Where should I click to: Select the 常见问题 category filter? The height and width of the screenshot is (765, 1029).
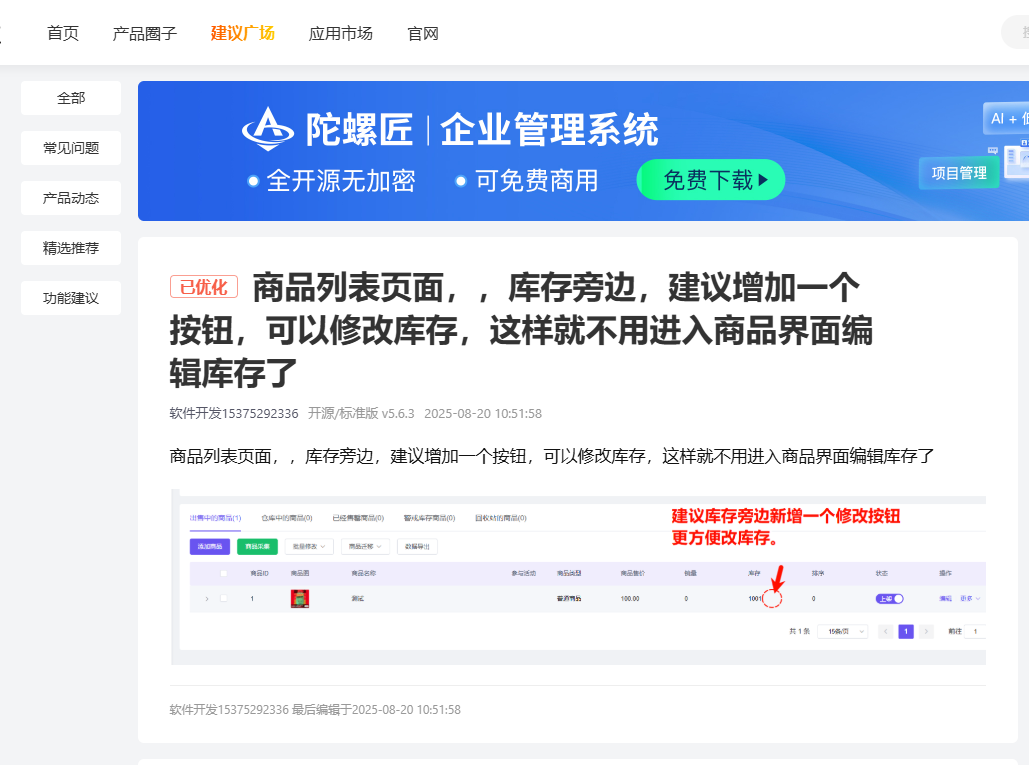tap(71, 148)
